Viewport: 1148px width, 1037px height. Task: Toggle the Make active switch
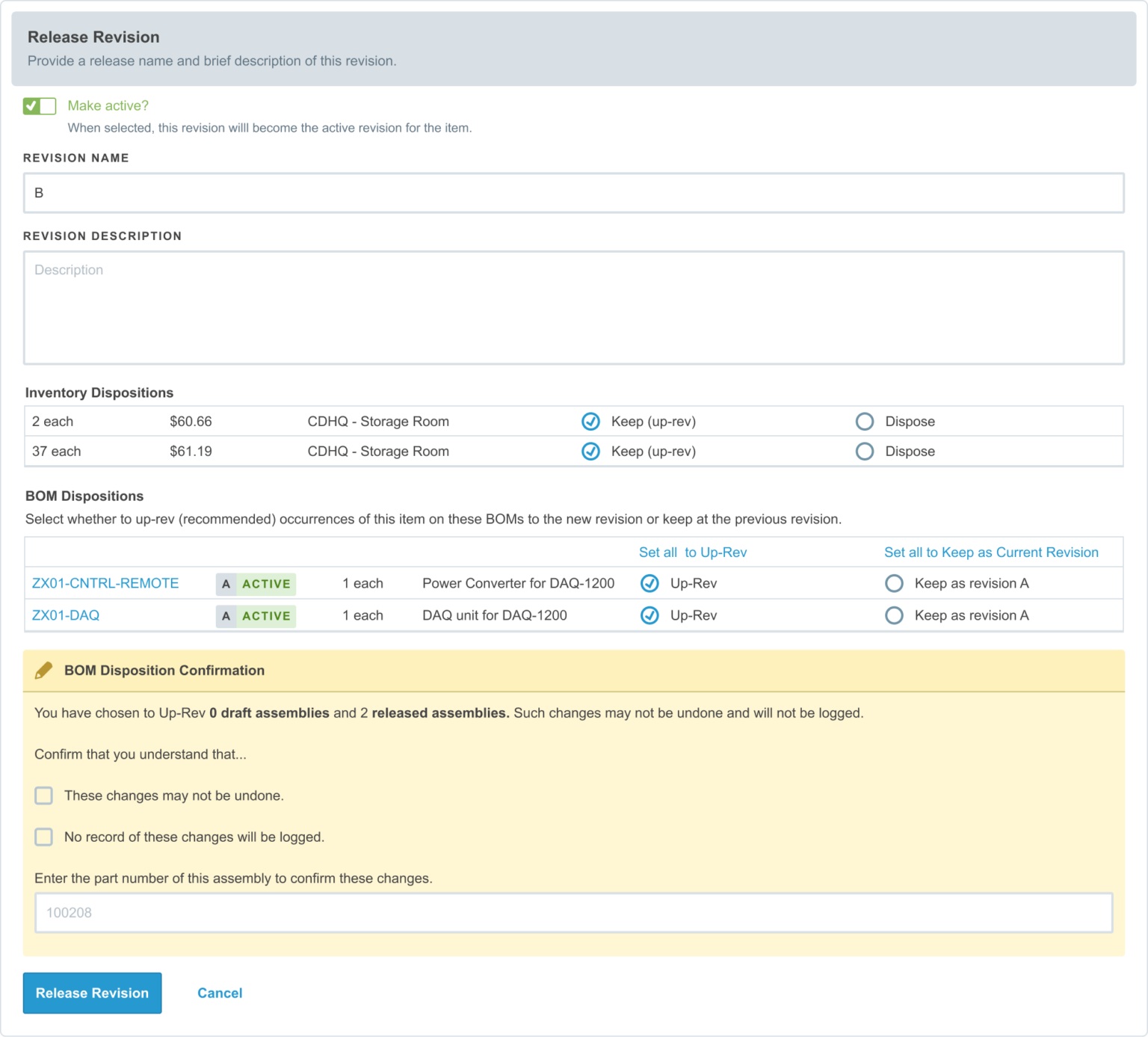point(40,106)
